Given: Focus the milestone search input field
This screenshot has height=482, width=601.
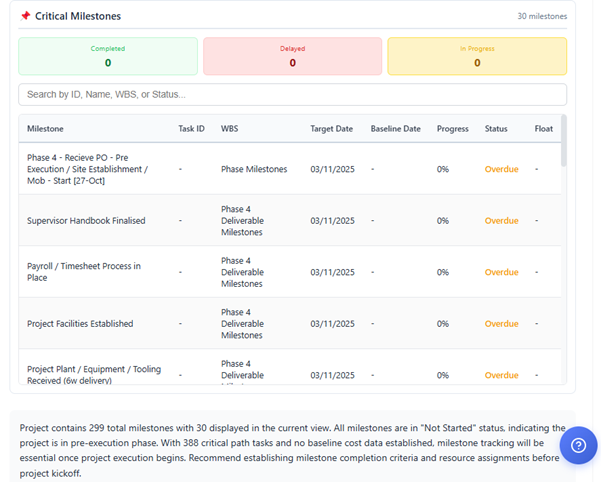Looking at the screenshot, I should pos(292,95).
